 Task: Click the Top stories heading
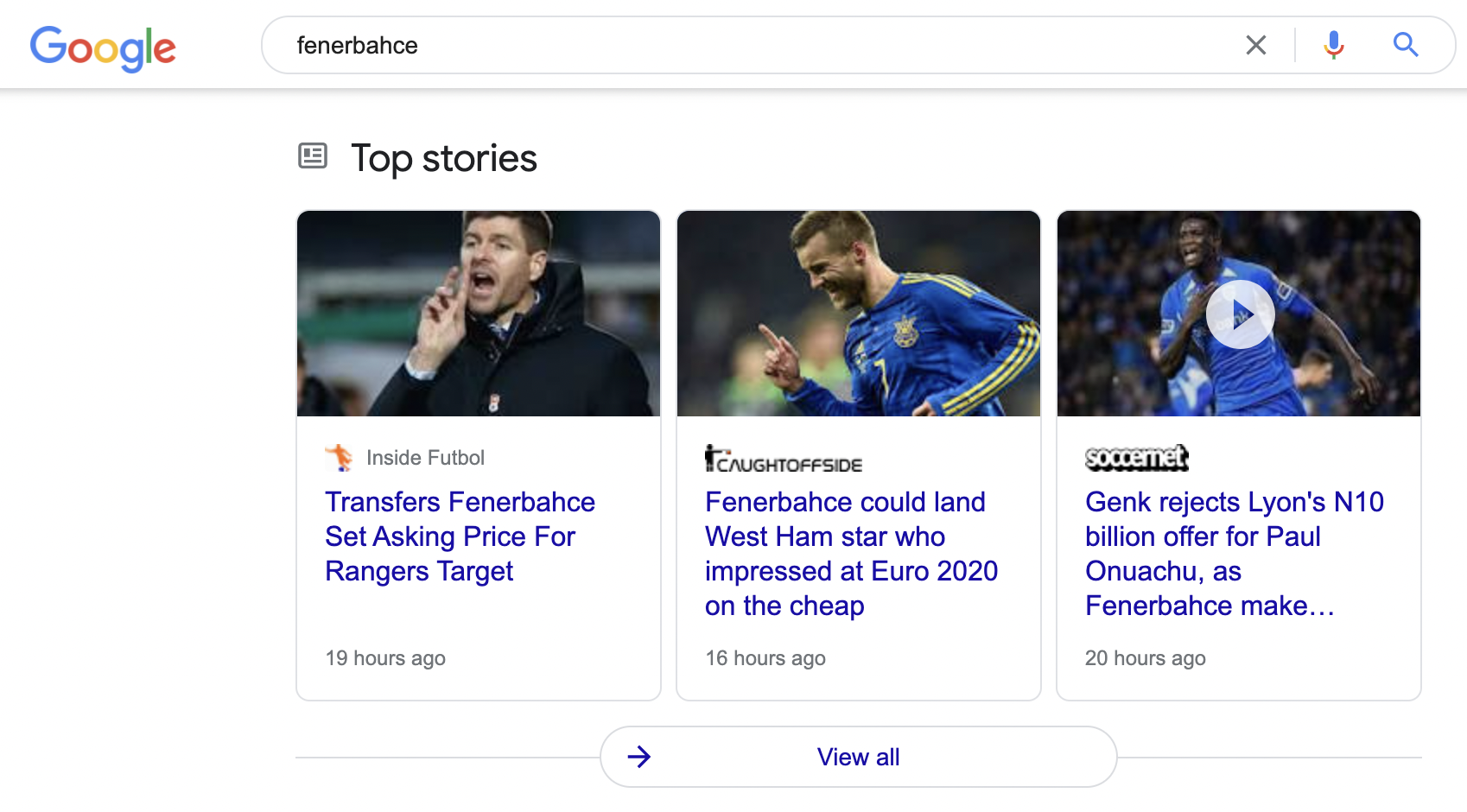[x=444, y=158]
